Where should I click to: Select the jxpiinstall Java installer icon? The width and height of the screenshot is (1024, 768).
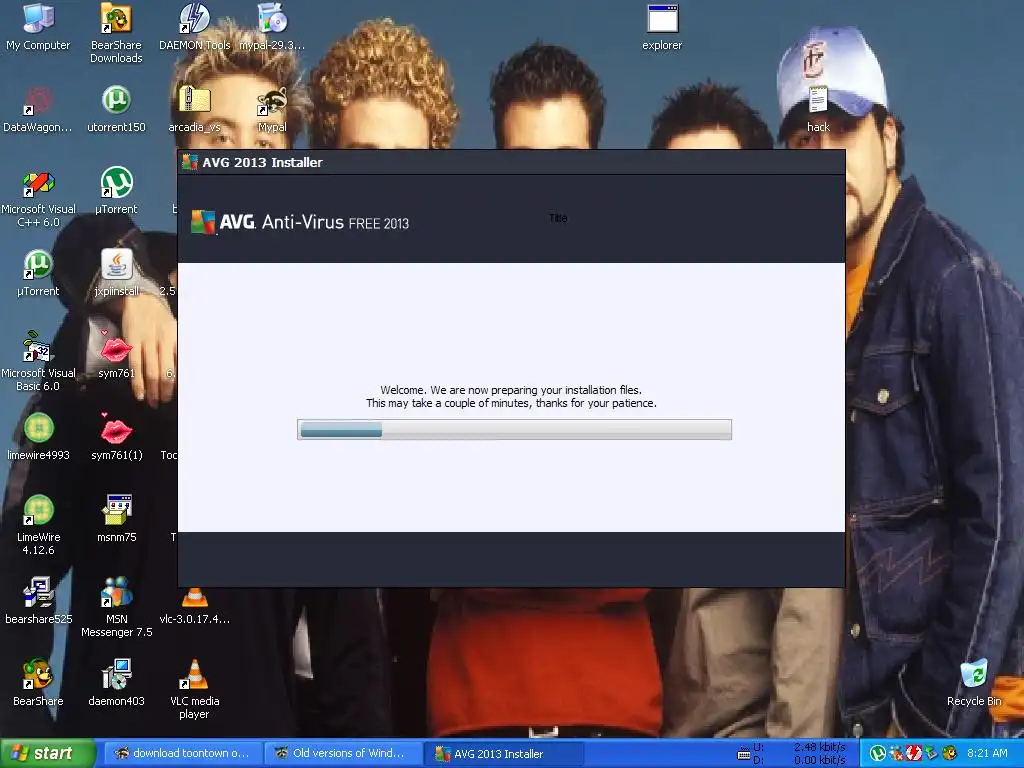point(116,273)
